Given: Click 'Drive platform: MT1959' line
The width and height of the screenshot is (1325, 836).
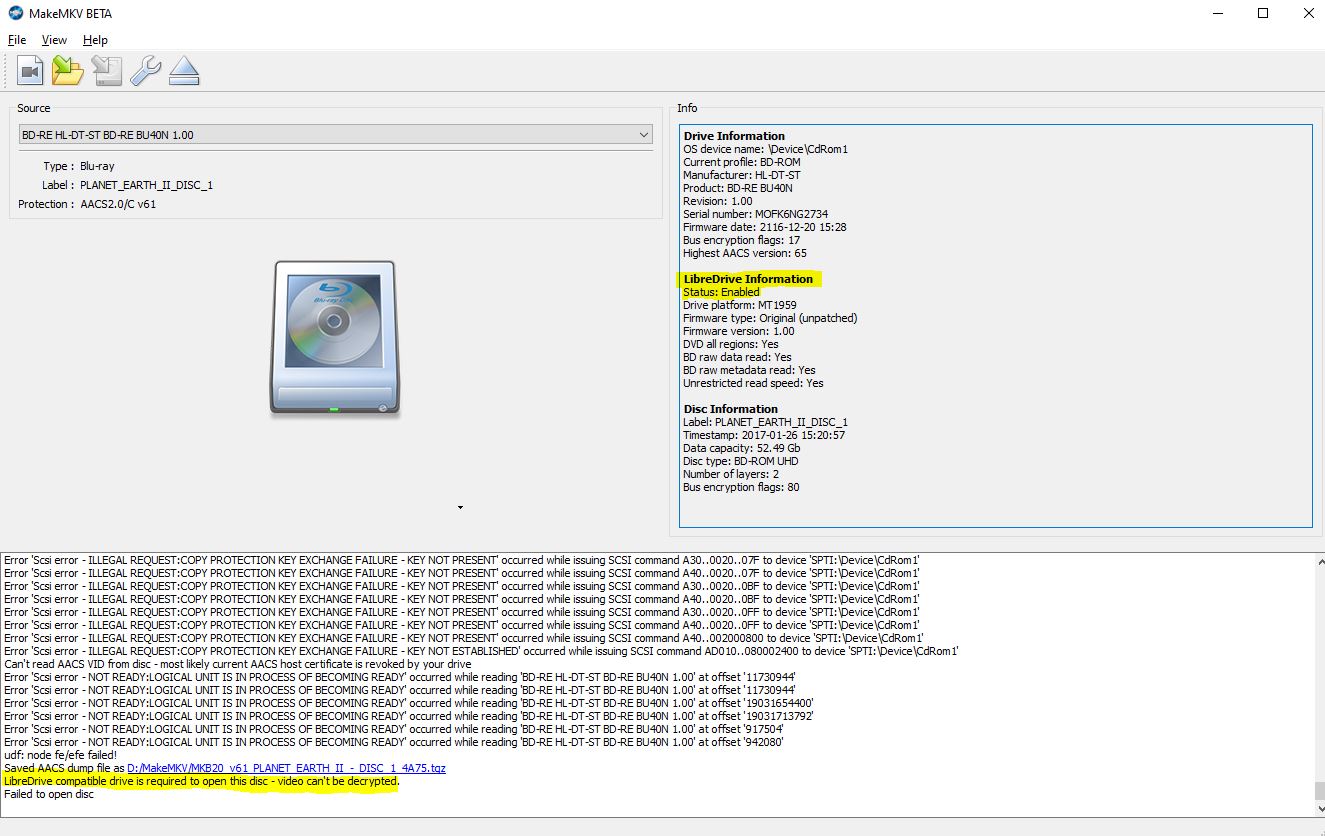Looking at the screenshot, I should click(738, 305).
